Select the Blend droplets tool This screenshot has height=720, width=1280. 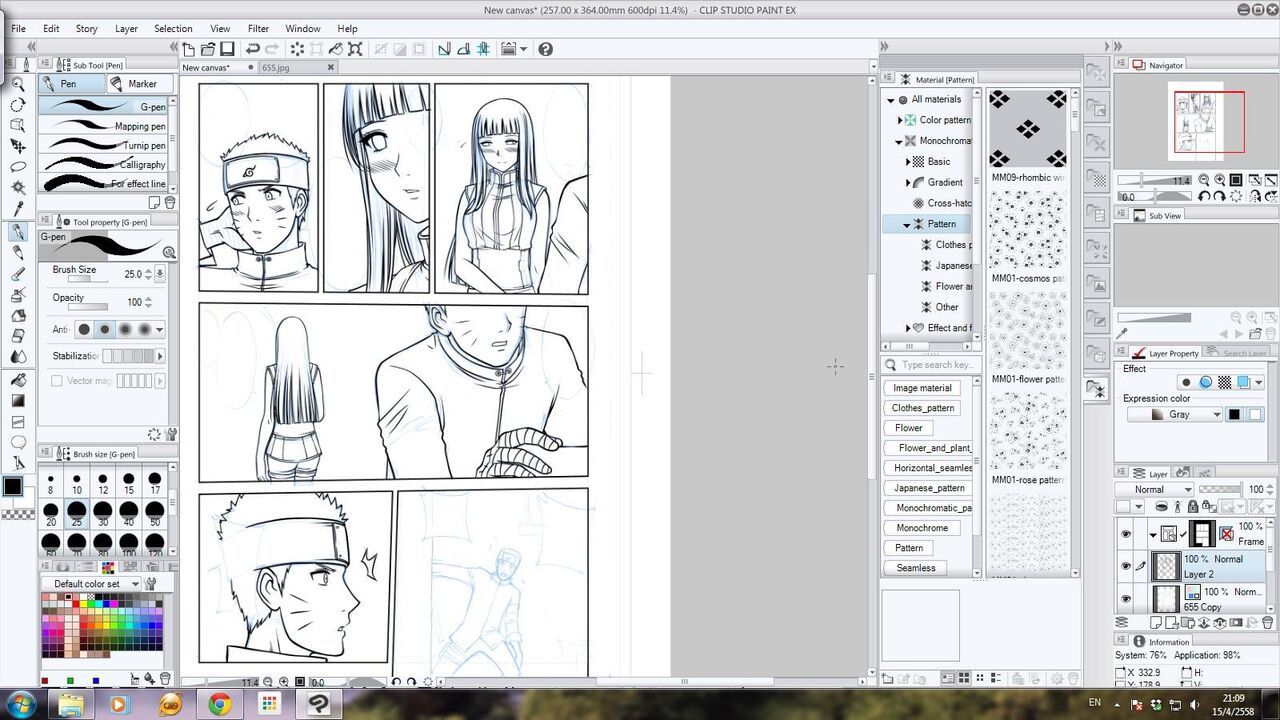pyautogui.click(x=18, y=357)
